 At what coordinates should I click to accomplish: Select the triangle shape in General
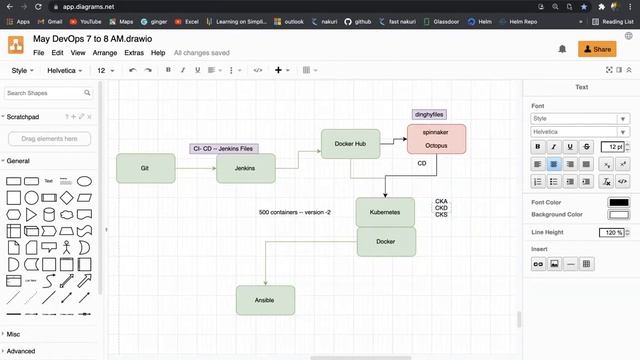coord(31,215)
